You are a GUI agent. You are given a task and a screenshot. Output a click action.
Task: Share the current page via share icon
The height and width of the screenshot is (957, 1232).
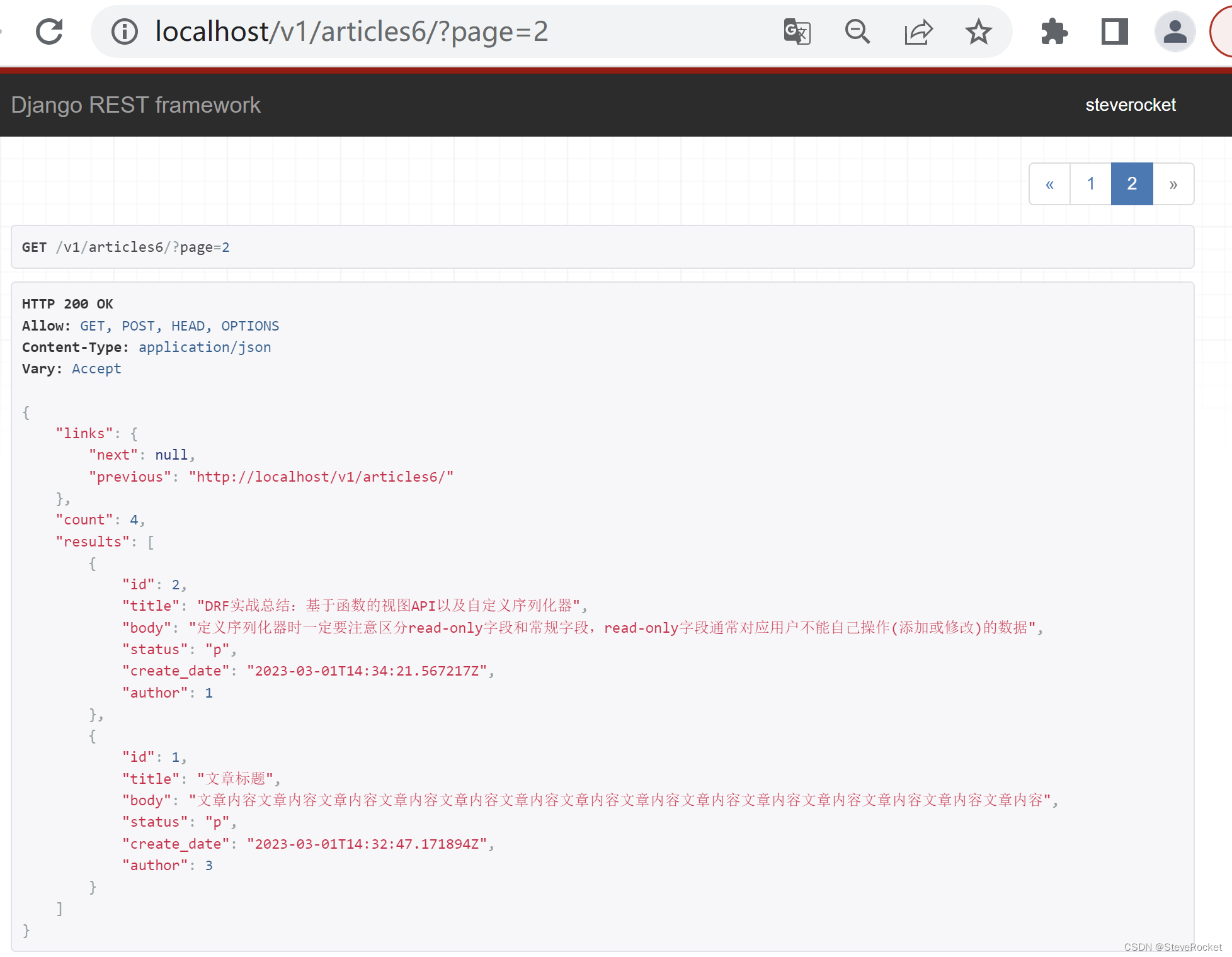point(918,31)
